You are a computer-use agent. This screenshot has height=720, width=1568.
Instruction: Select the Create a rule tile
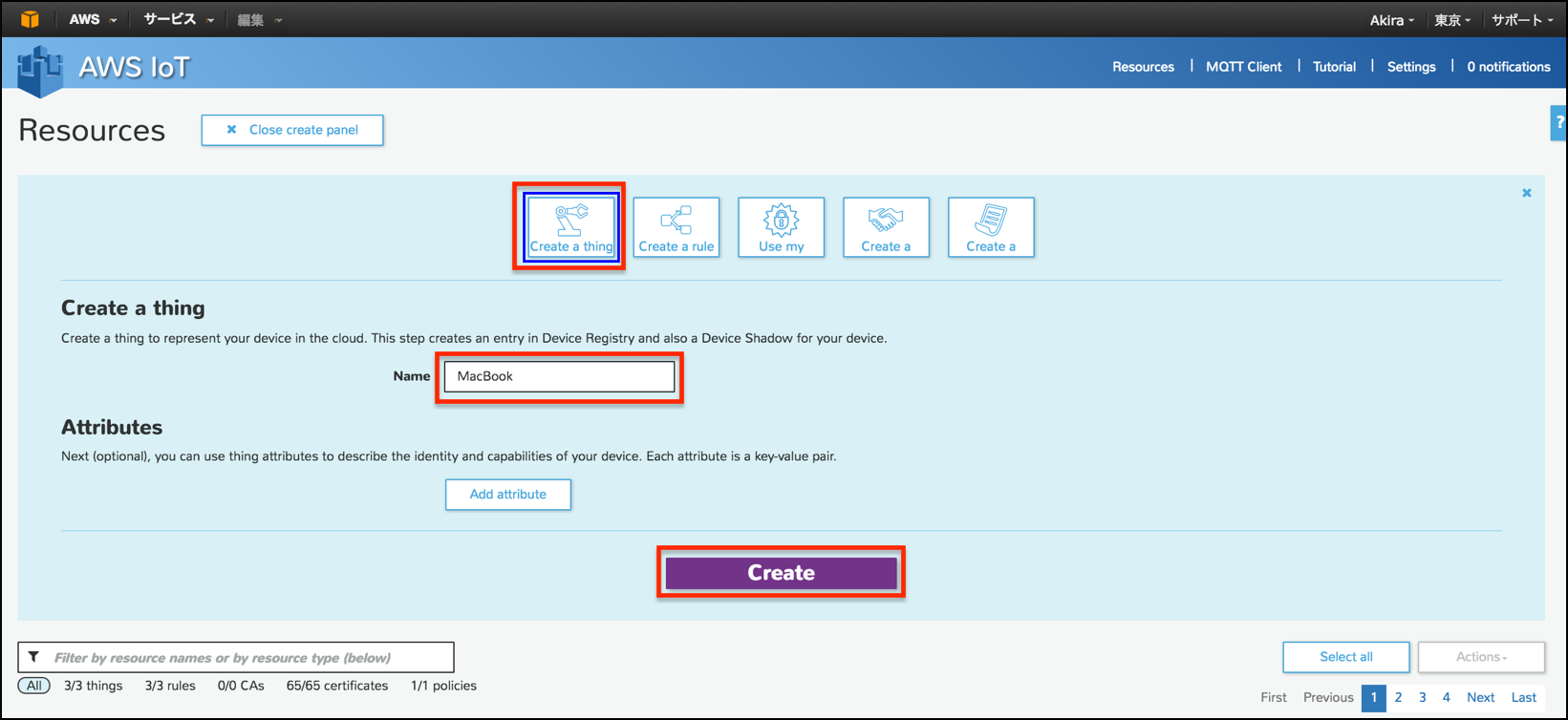click(x=677, y=227)
